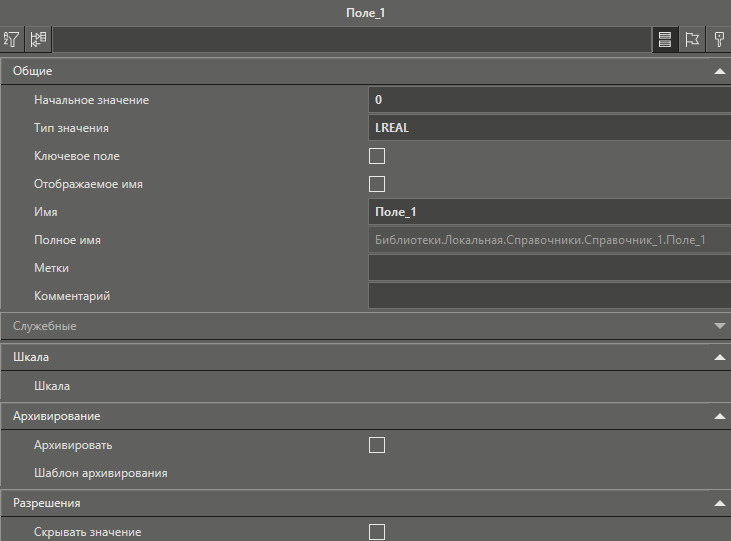The height and width of the screenshot is (541, 731).
Task: Click the pin icon in toolbar
Action: pyautogui.click(x=718, y=40)
